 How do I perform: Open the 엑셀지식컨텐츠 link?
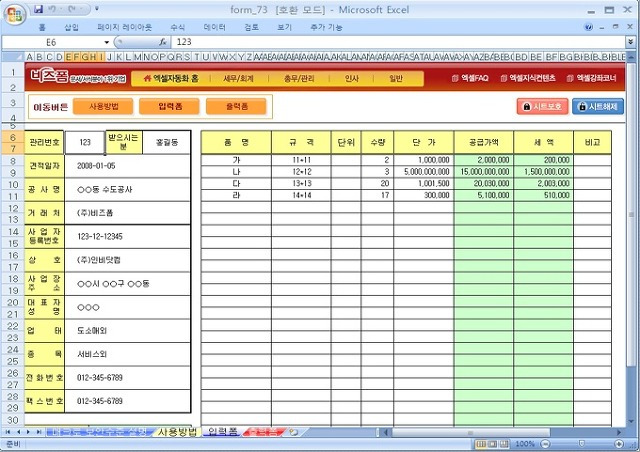click(x=528, y=78)
